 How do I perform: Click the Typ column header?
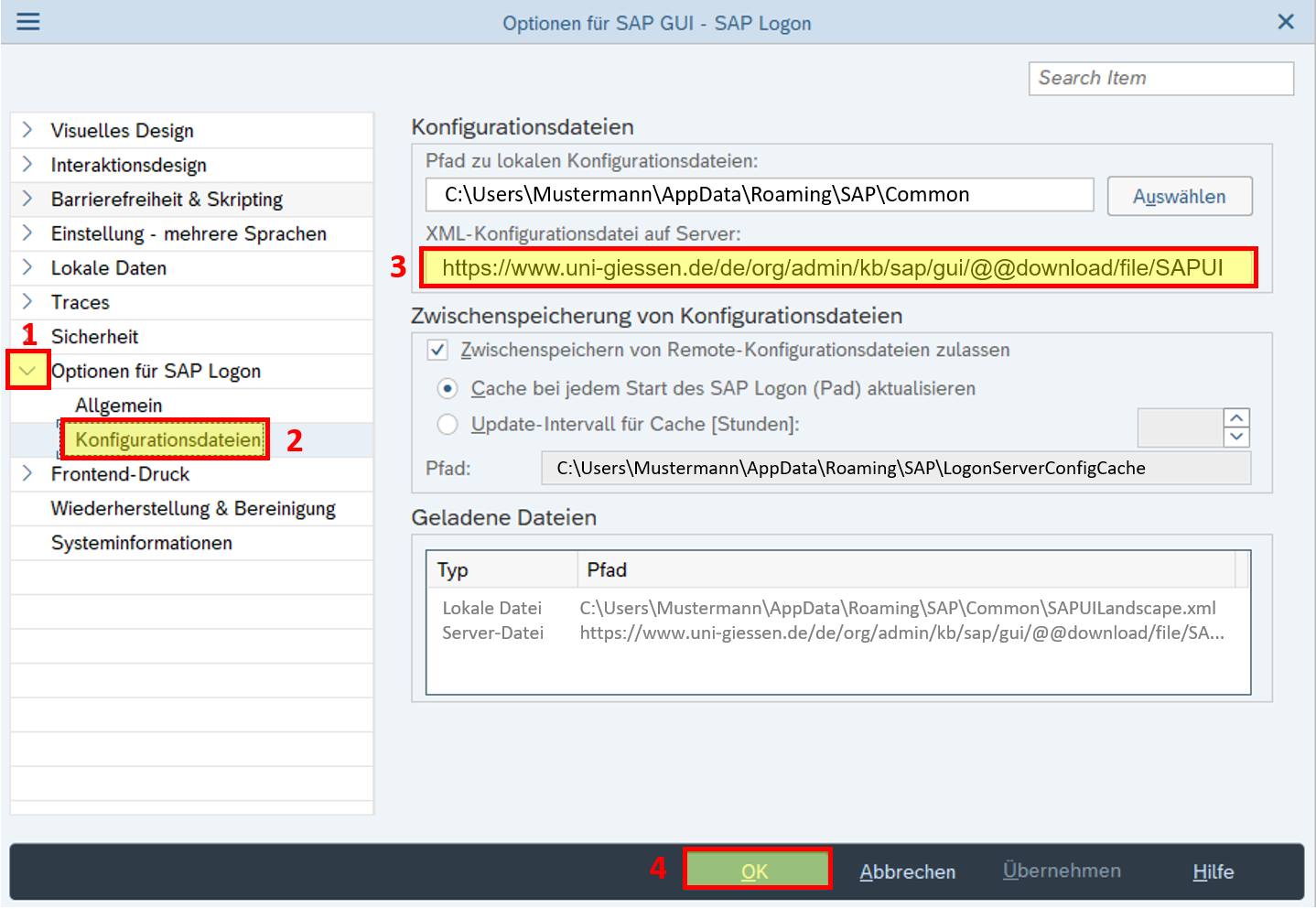[x=502, y=569]
